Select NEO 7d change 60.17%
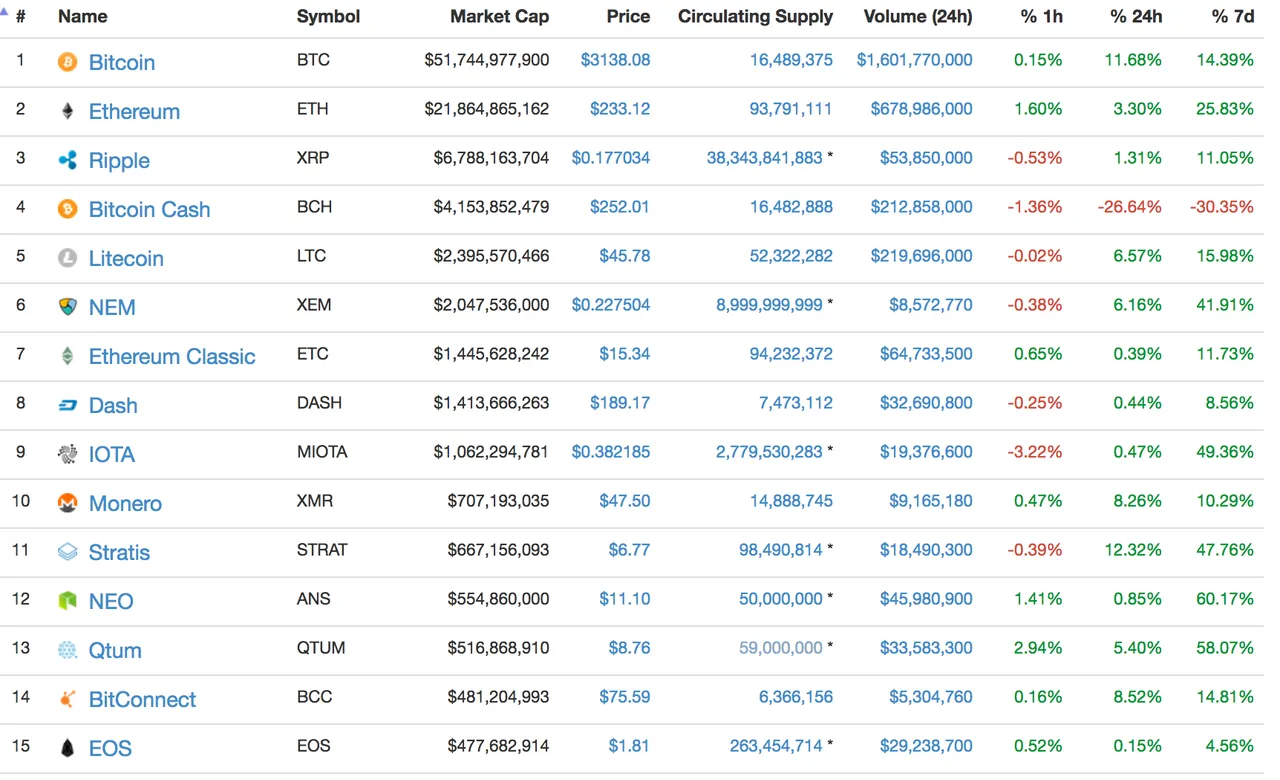 coord(1225,599)
